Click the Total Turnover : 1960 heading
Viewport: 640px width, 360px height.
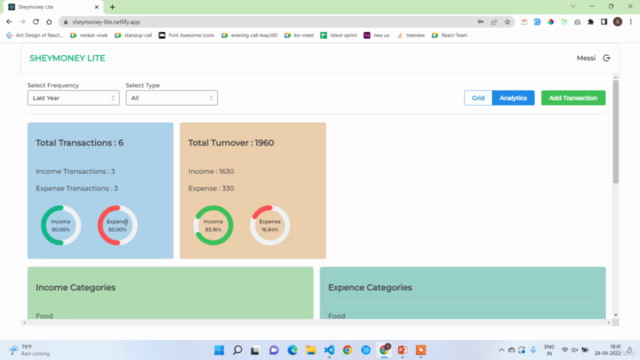tap(231, 143)
